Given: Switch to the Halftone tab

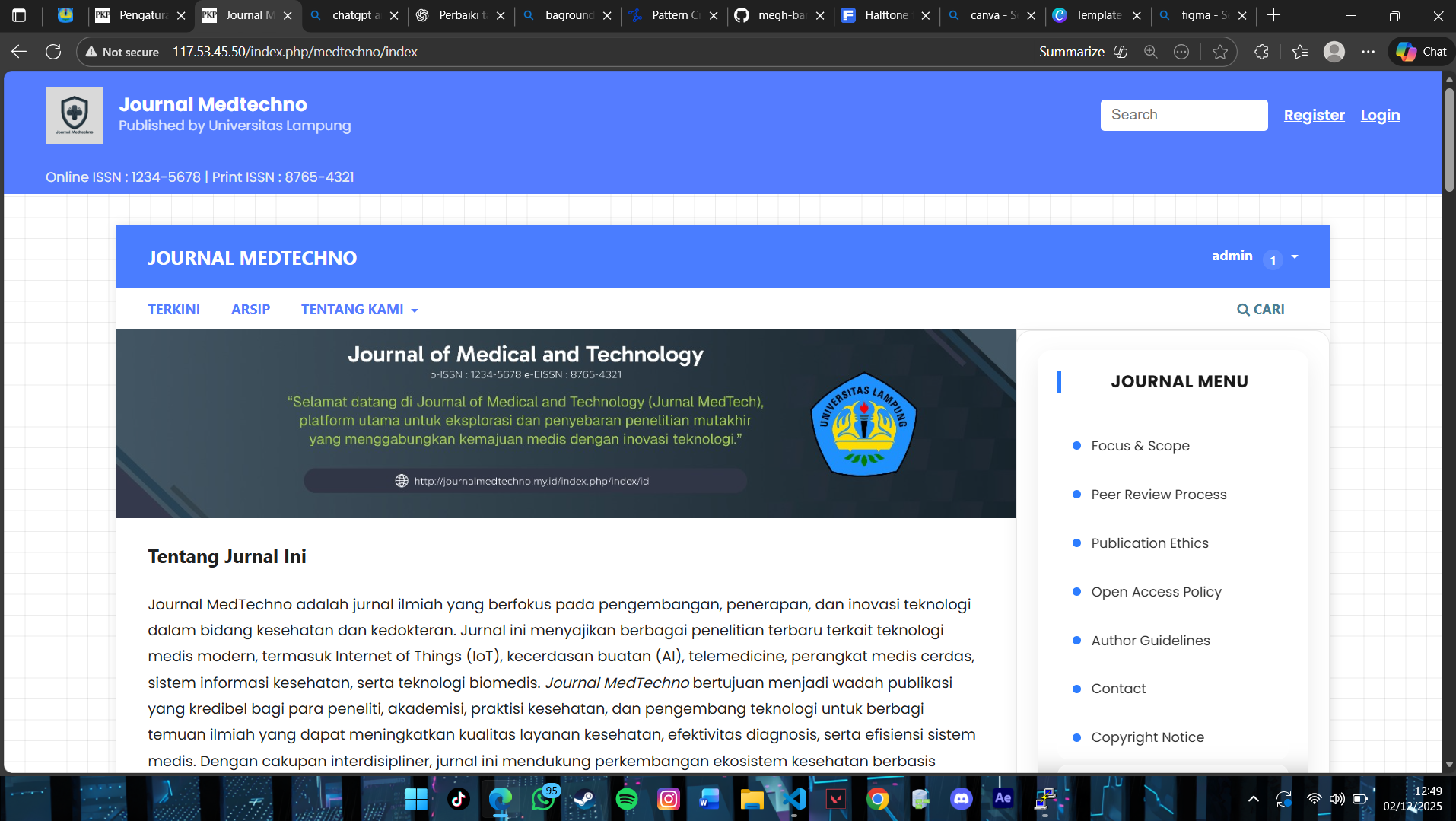Looking at the screenshot, I should [886, 15].
